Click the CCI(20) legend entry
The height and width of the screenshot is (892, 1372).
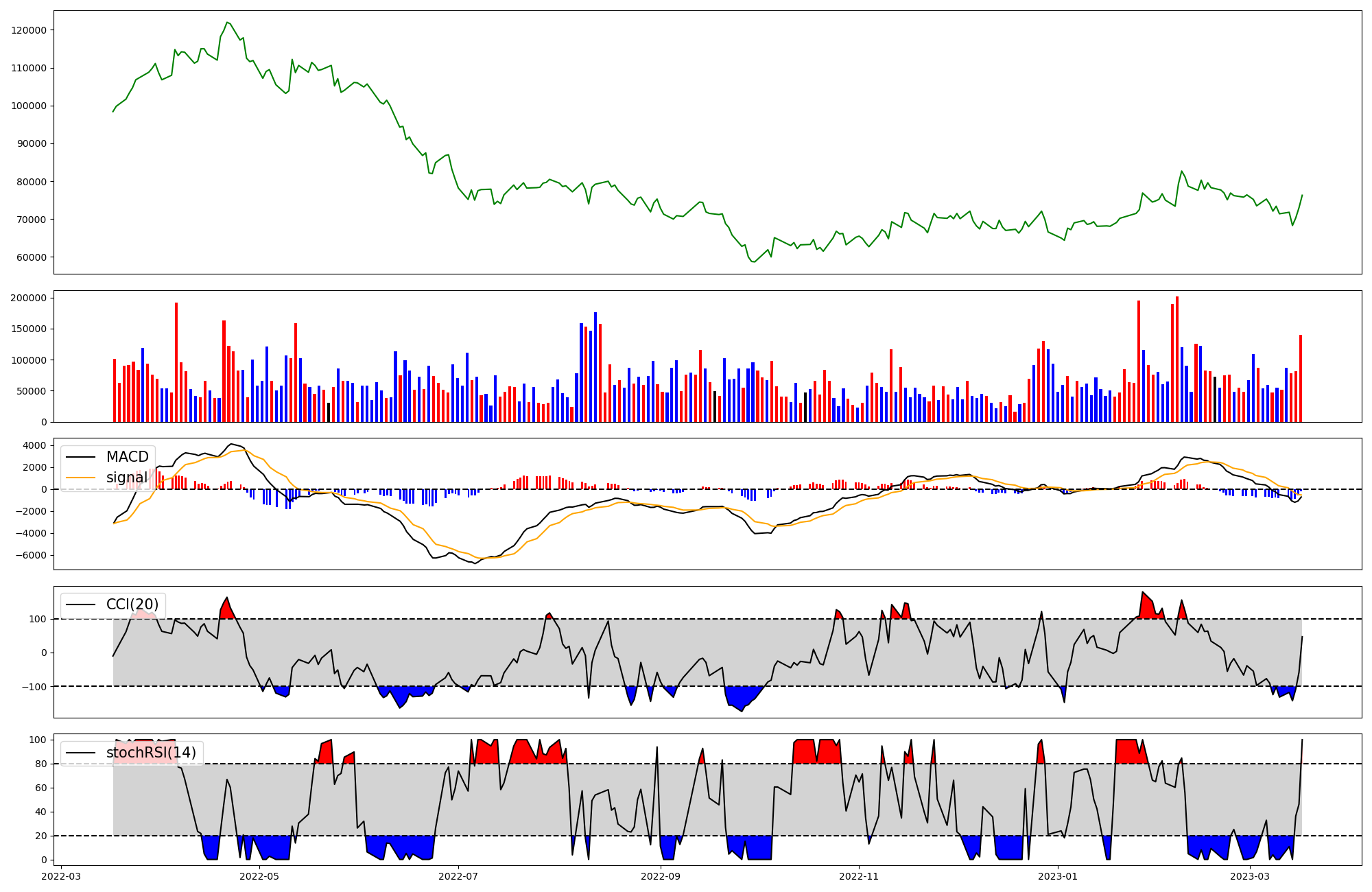point(132,605)
